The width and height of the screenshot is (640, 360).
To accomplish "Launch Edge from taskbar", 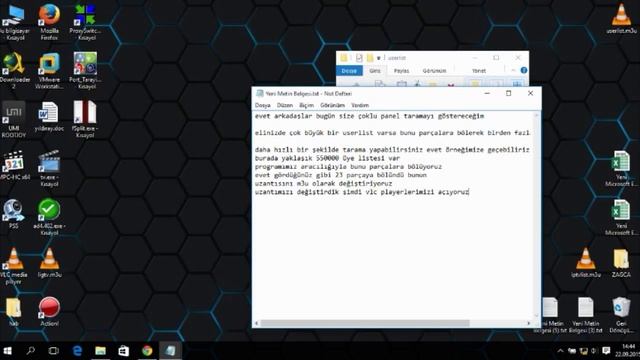I will coord(77,351).
